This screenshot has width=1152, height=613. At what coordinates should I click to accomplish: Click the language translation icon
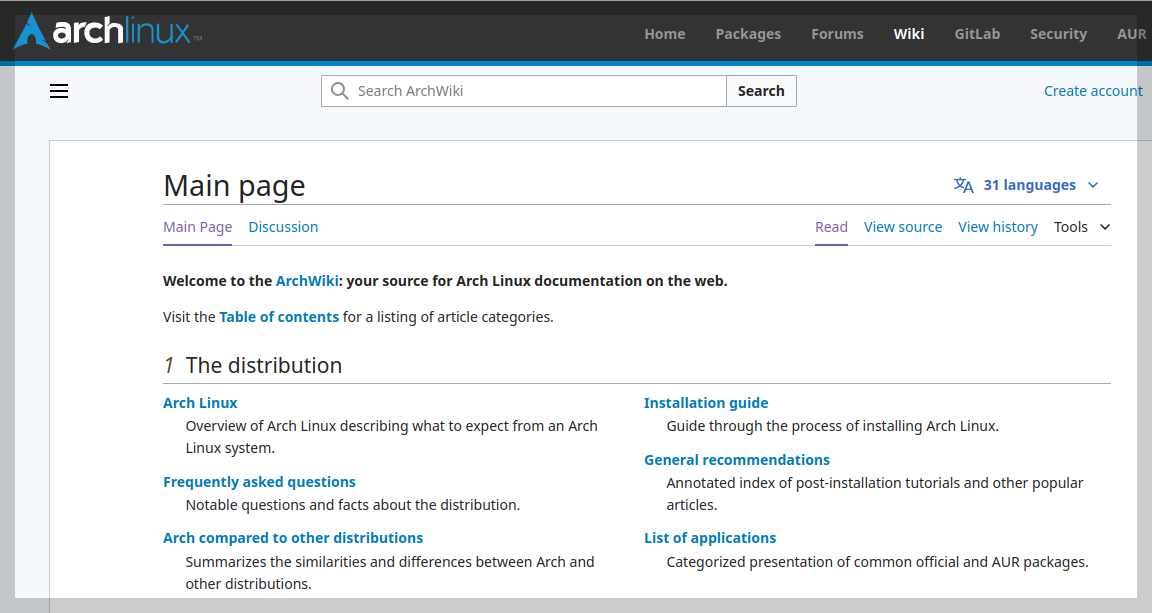(x=963, y=185)
